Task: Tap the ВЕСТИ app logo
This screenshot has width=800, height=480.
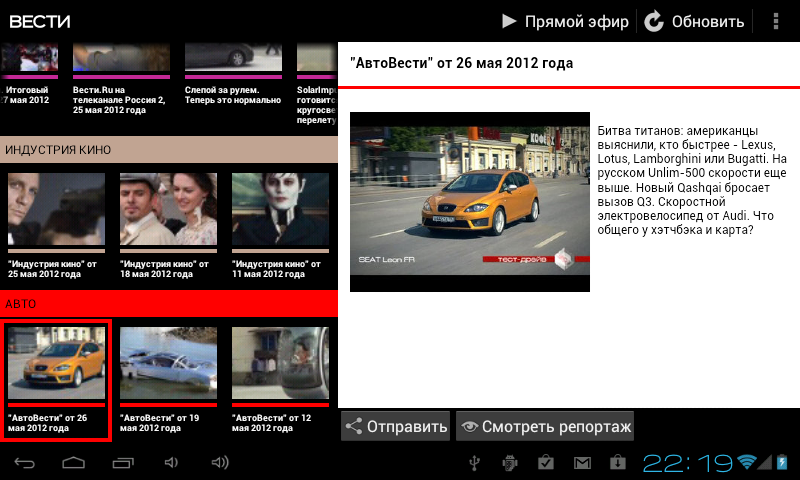Action: coord(40,21)
